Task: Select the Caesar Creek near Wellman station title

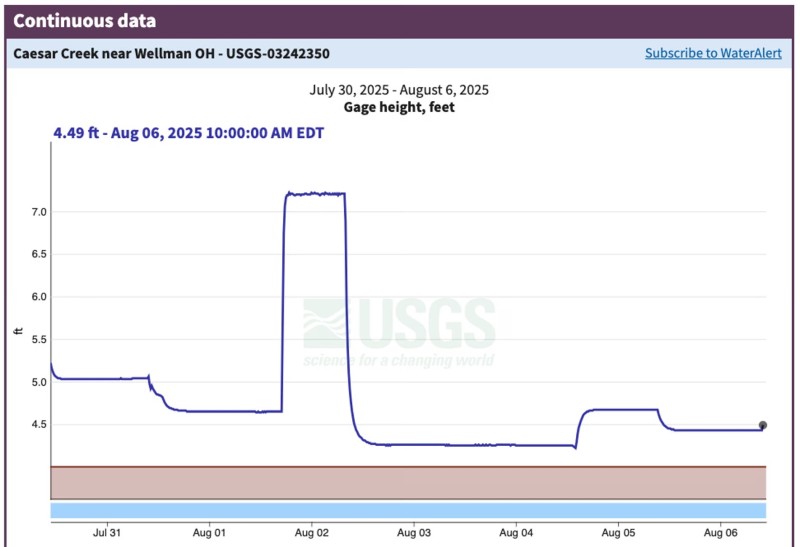Action: (x=171, y=53)
